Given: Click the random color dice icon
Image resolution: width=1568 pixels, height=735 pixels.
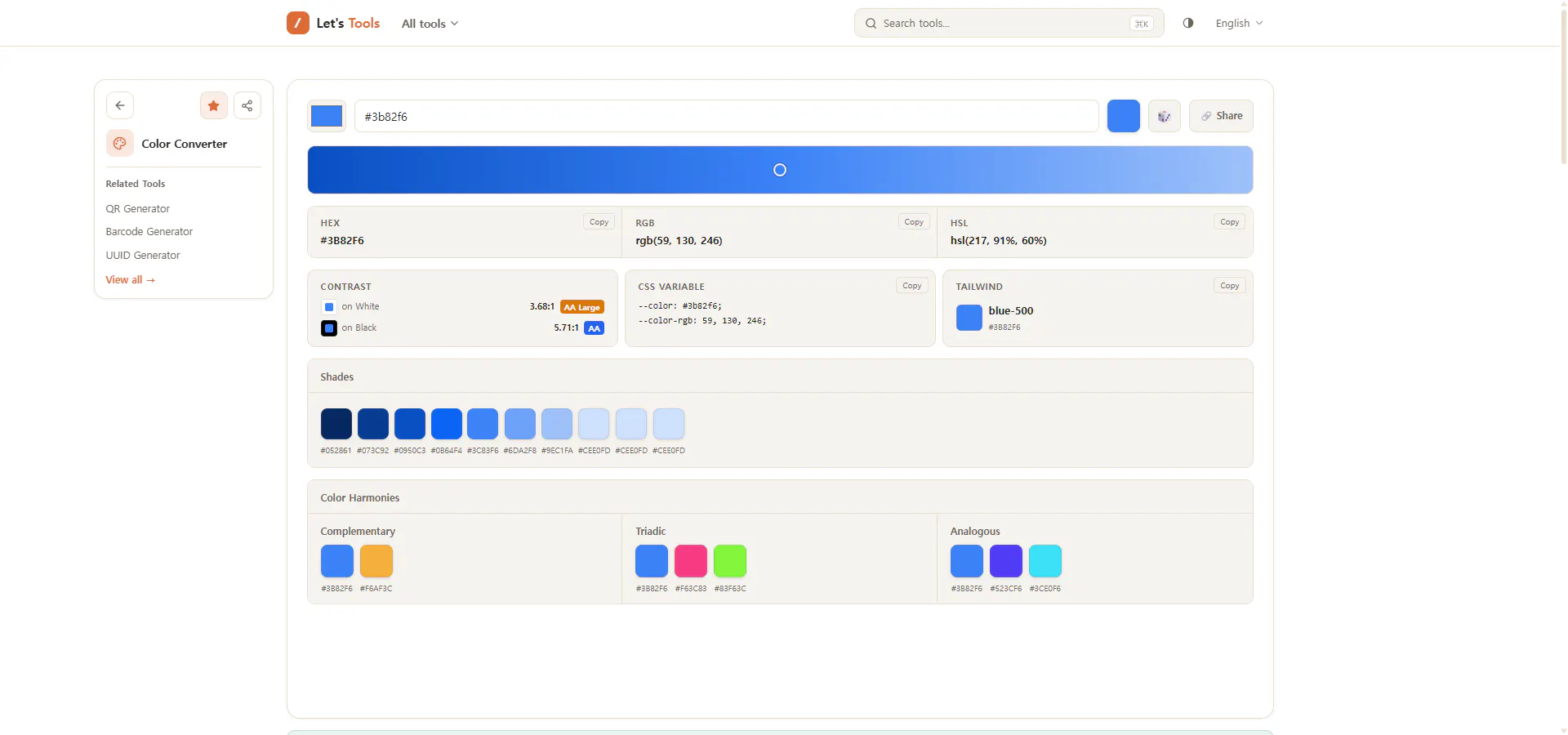Looking at the screenshot, I should [1165, 116].
